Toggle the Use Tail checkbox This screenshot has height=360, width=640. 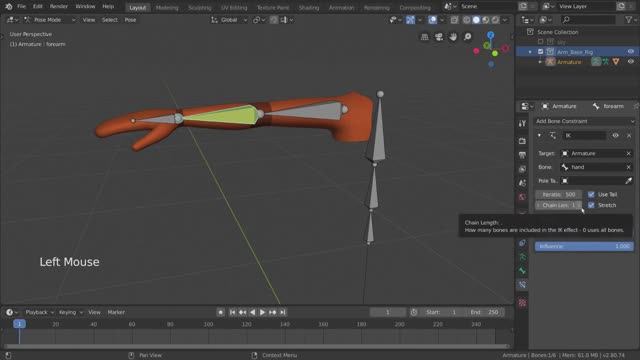pos(591,195)
